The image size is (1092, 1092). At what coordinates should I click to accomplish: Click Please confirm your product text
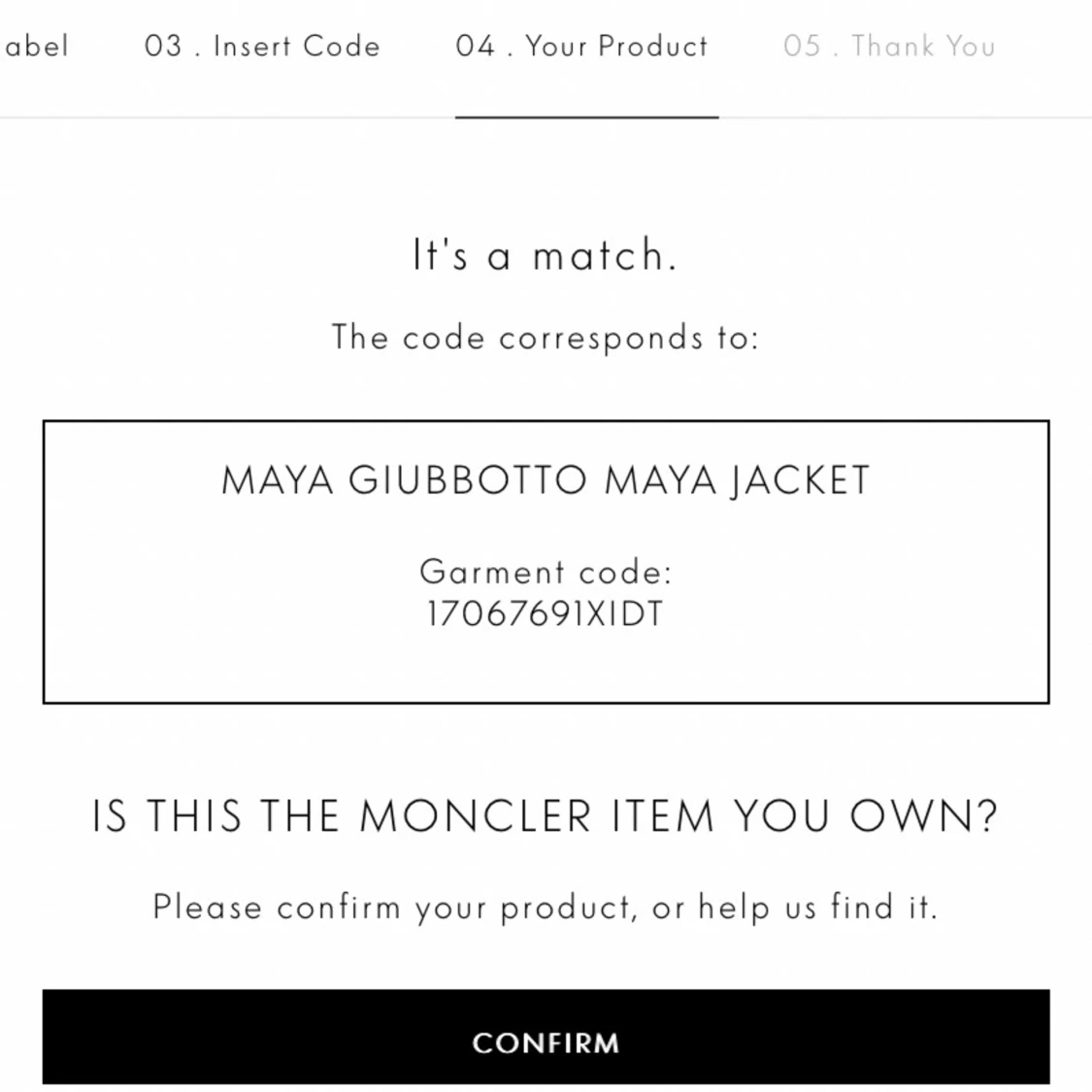[x=388, y=907]
